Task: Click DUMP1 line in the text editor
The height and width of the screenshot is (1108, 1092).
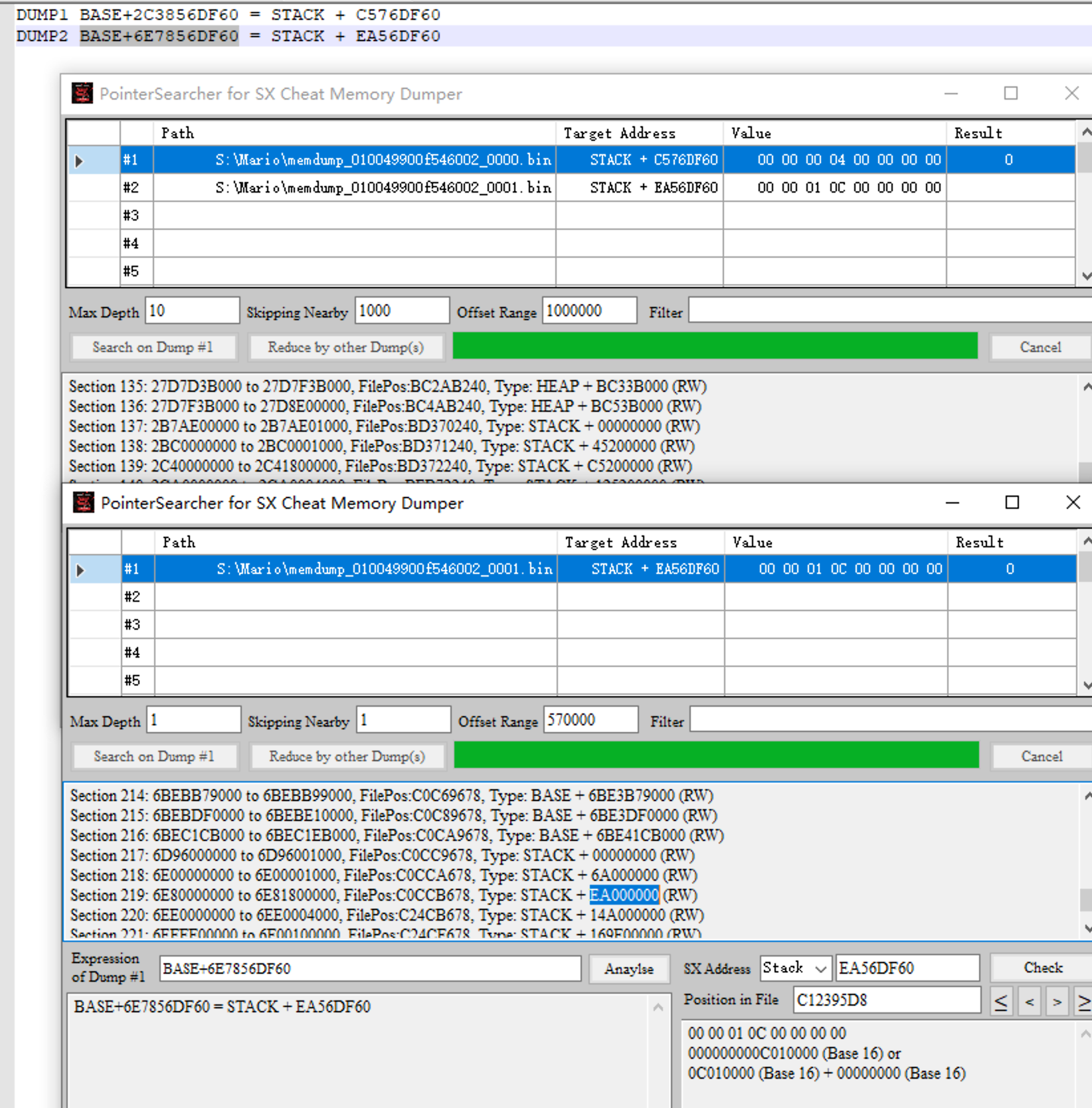Action: 228,15
